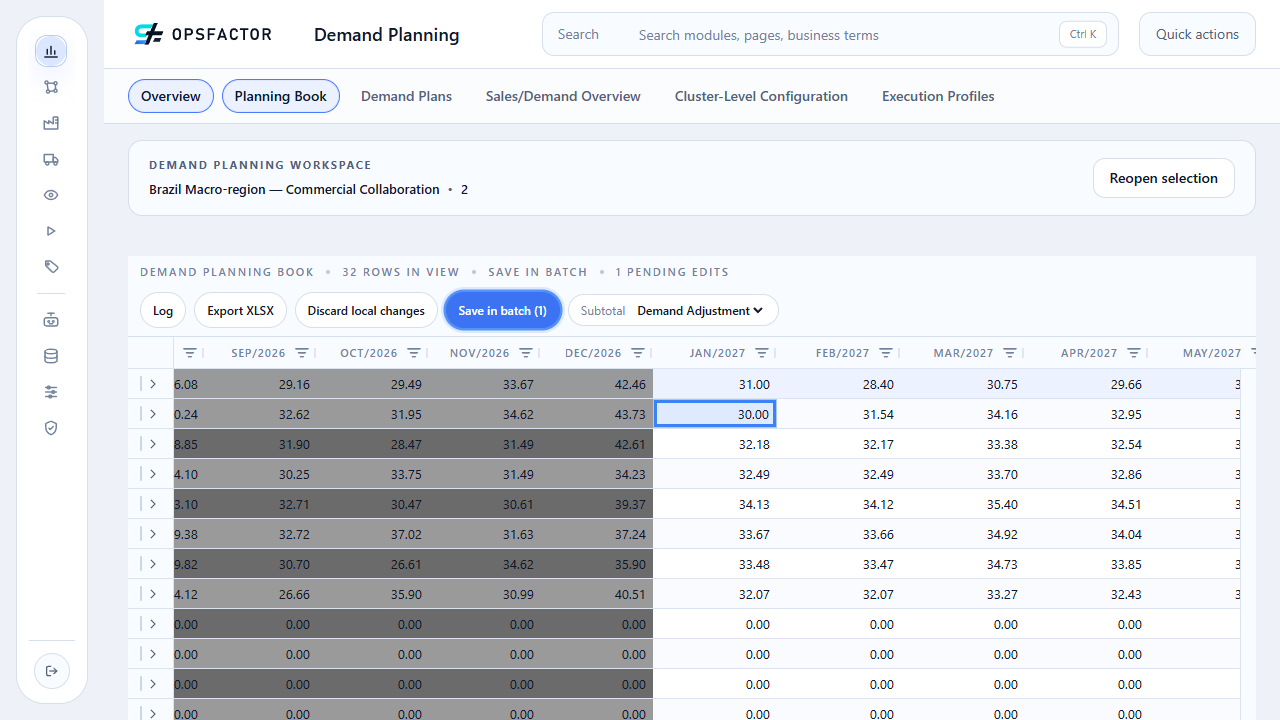
Task: Expand the row with 30.25 in SEP/2026
Action: [x=153, y=474]
